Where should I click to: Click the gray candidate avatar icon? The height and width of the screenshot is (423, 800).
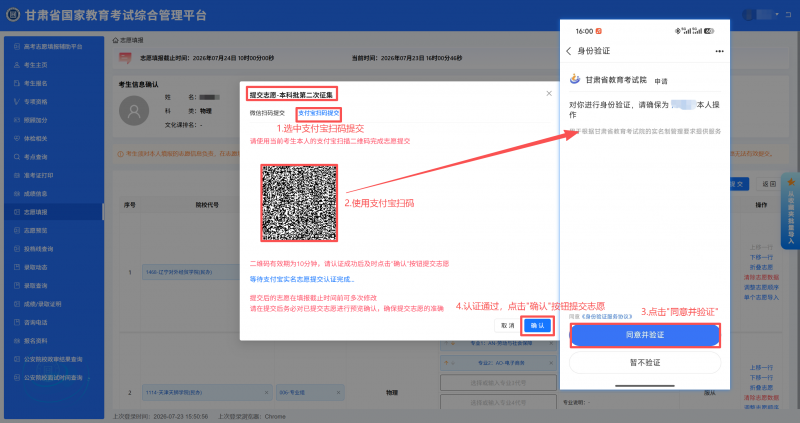pyautogui.click(x=134, y=111)
